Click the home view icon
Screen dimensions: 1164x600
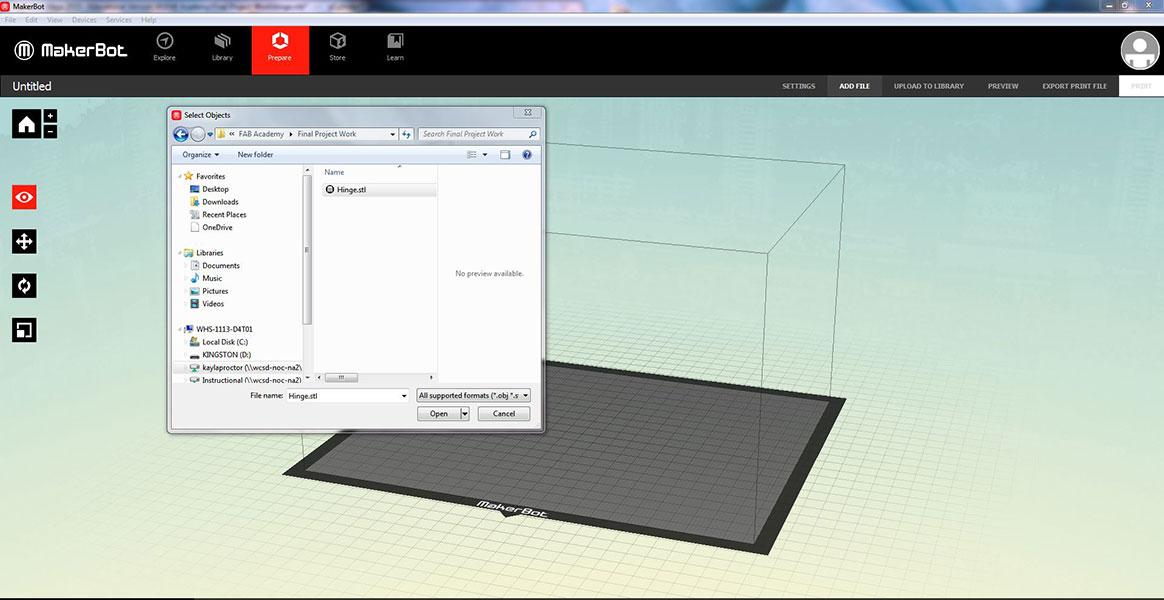(27, 124)
